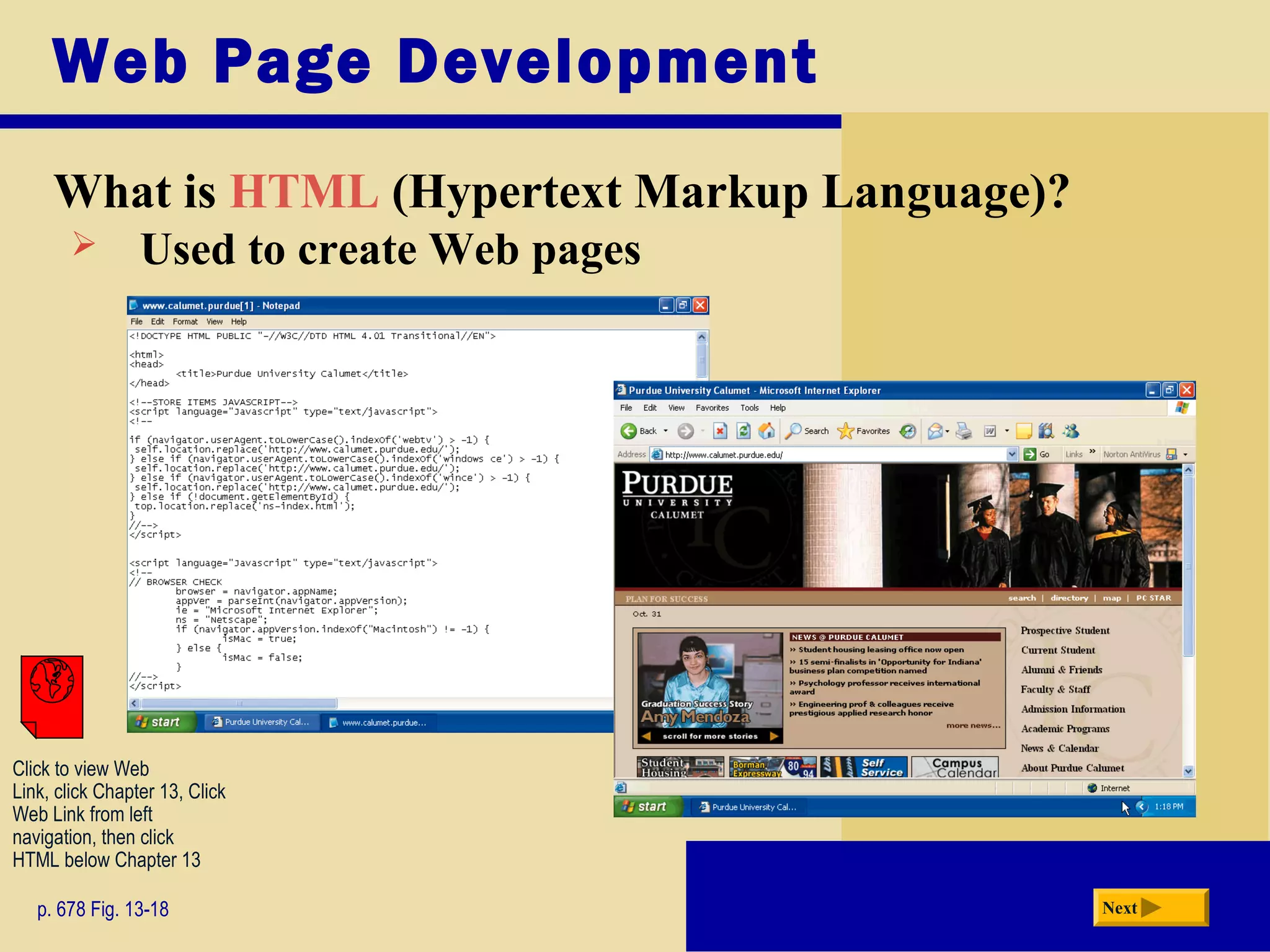Open the address bar URL dropdown

tap(1012, 454)
